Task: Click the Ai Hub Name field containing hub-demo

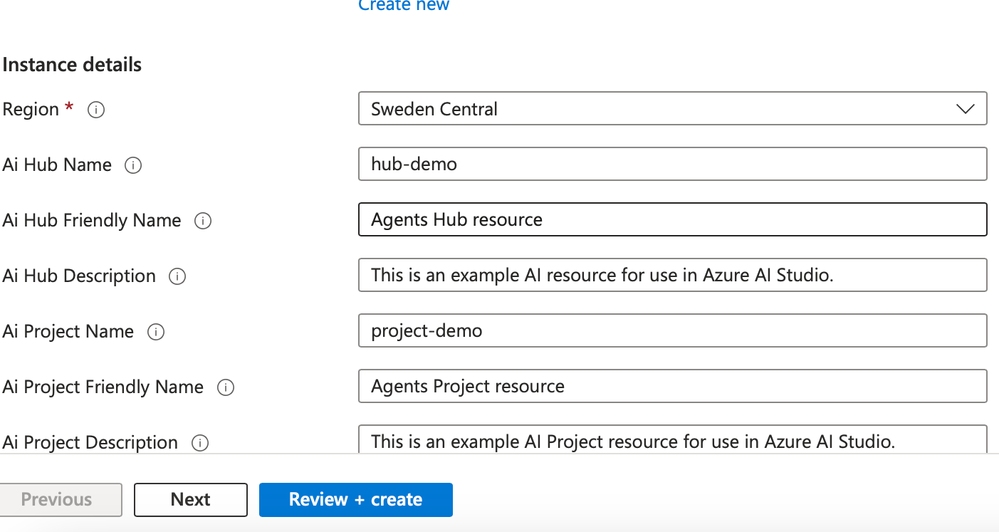Action: point(672,164)
